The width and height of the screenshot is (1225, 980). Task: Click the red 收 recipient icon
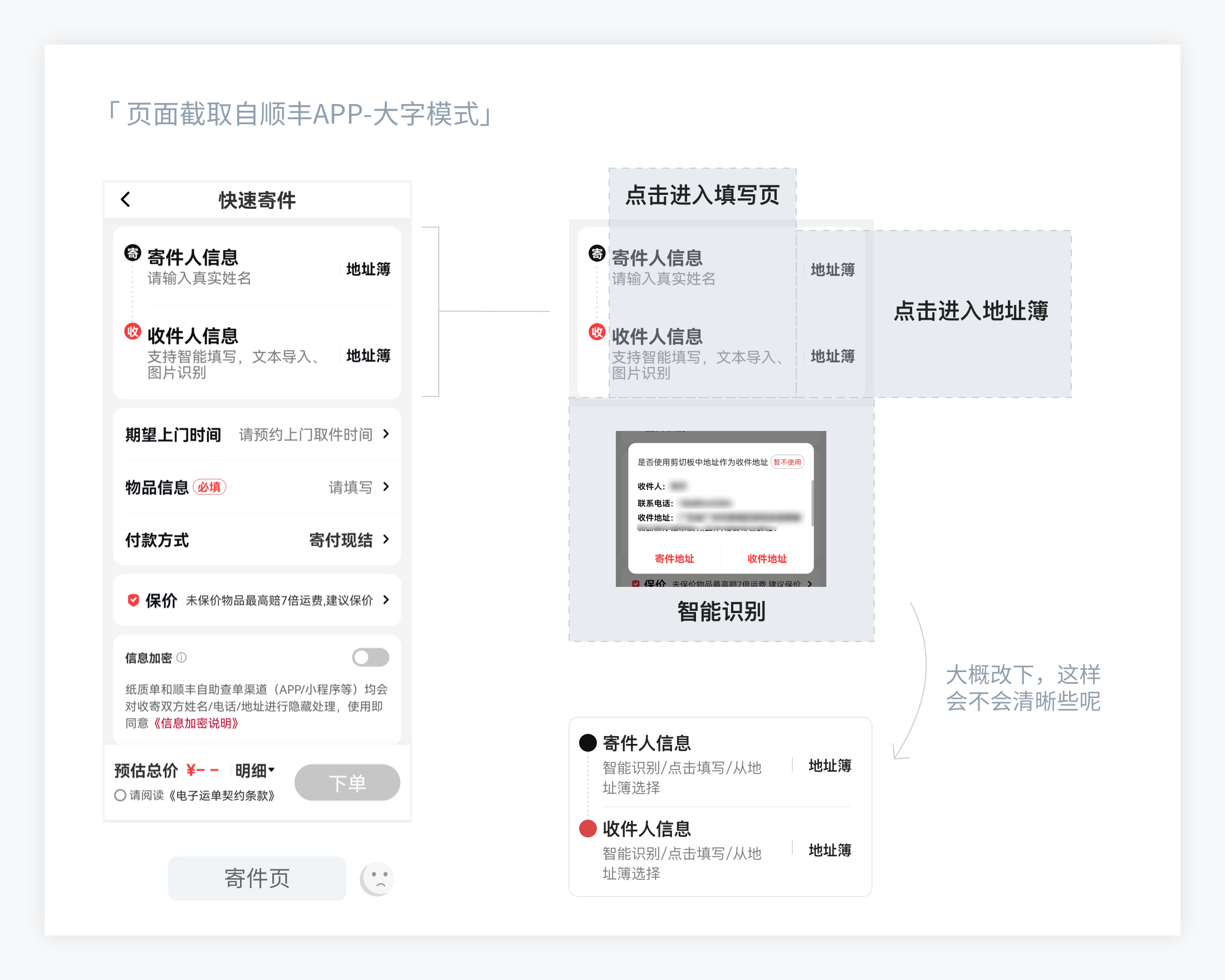(x=133, y=332)
